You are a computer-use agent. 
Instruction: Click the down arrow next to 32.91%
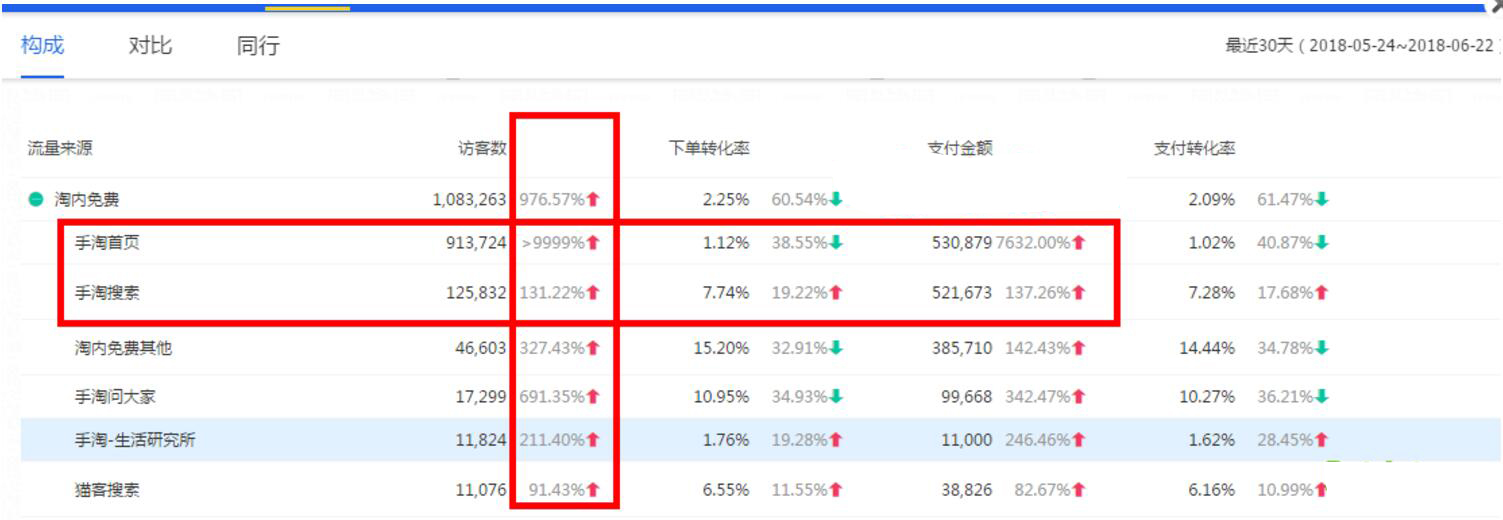pos(836,348)
